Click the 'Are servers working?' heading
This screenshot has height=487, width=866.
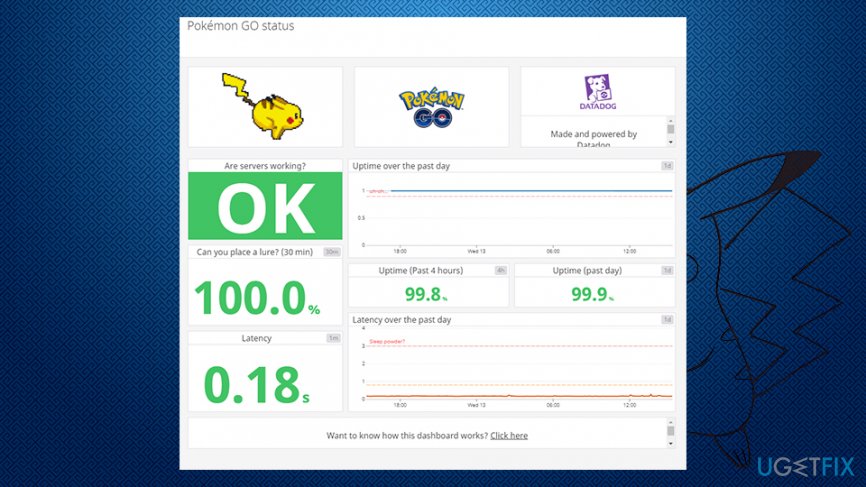coord(265,166)
